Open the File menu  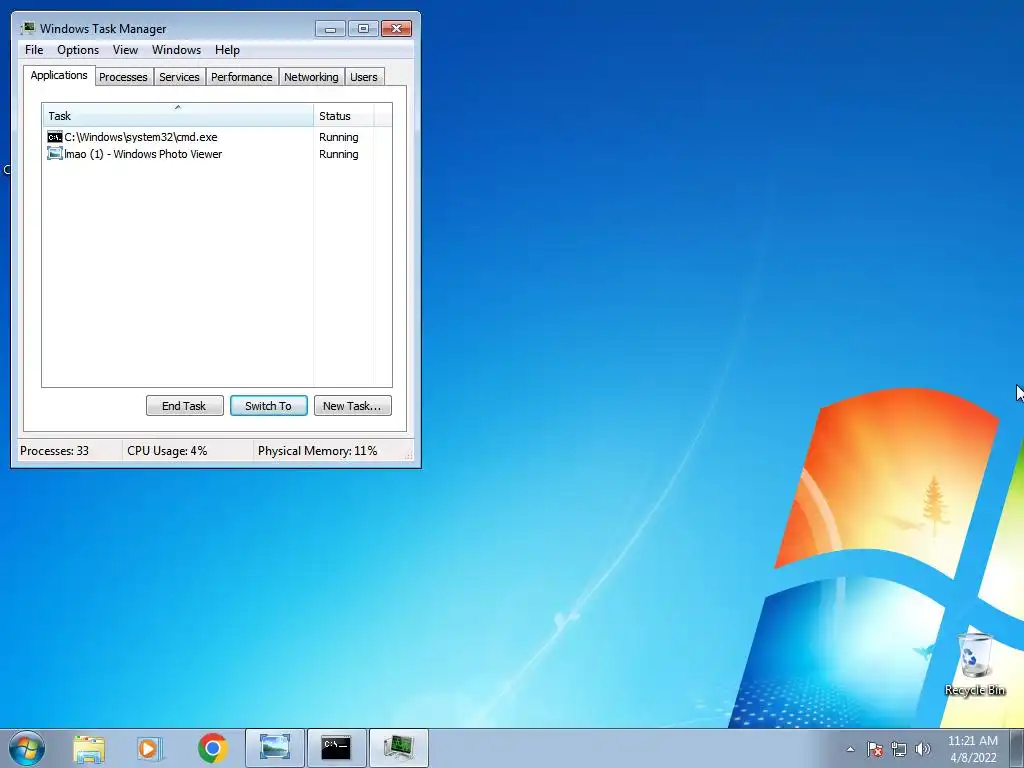tap(34, 50)
